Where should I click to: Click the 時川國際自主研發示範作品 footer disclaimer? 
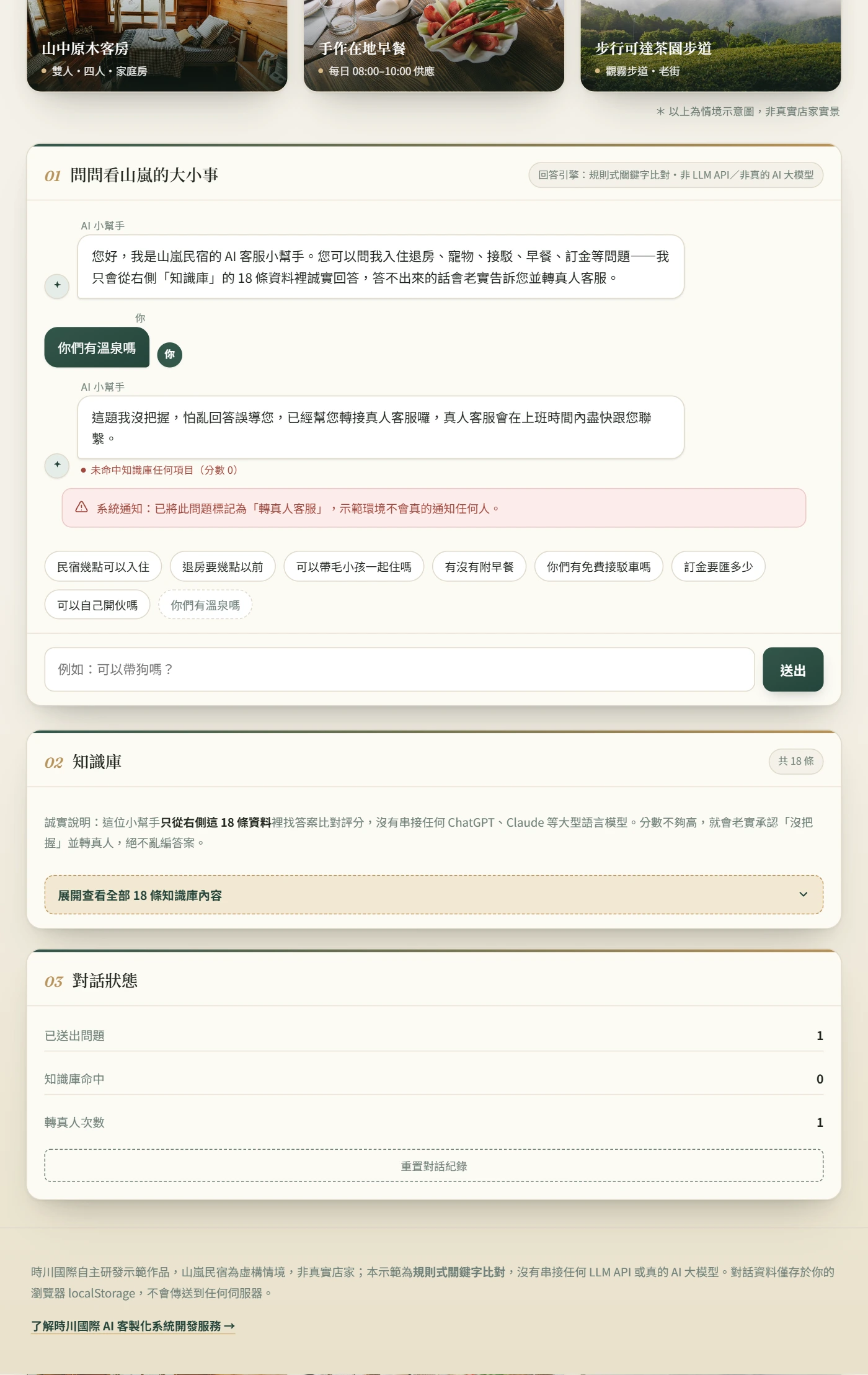433,1283
